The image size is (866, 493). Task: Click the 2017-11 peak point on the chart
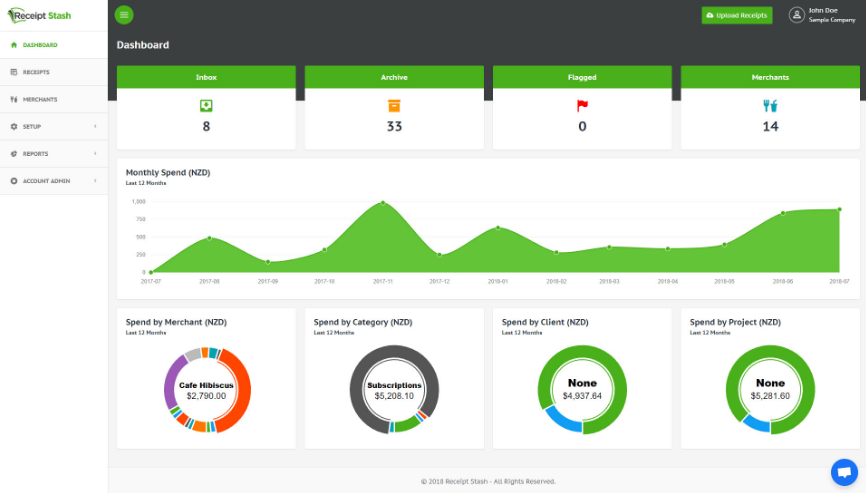(382, 203)
